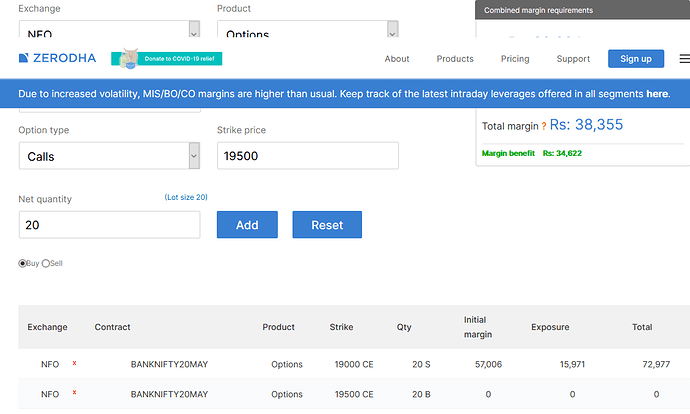Open the Option type dropdown showing Calls
Screen dimensions: 690x414
pos(109,156)
